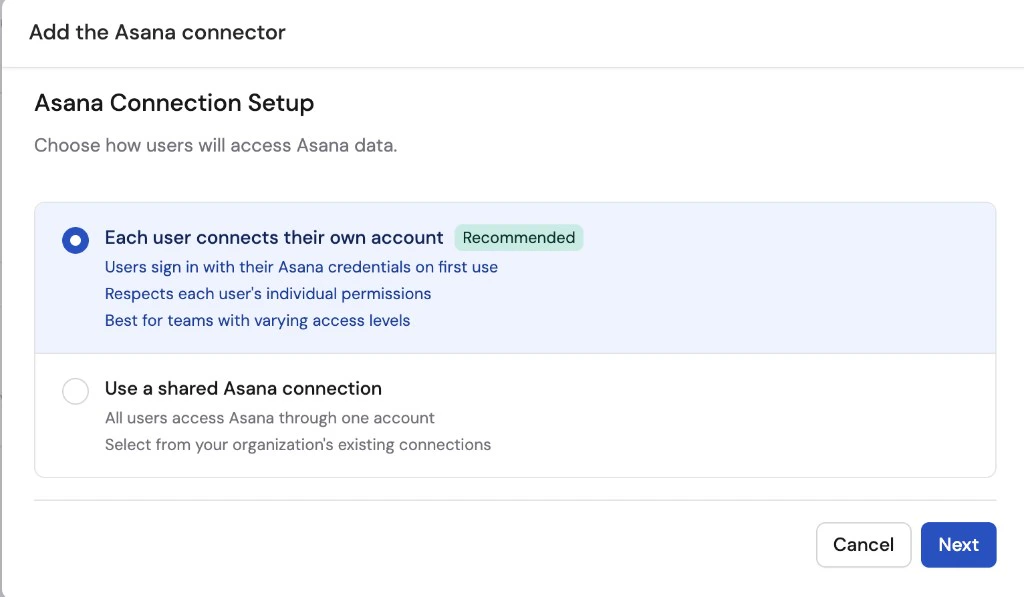Click the Cancel button
Image resolution: width=1024 pixels, height=597 pixels.
(x=863, y=544)
